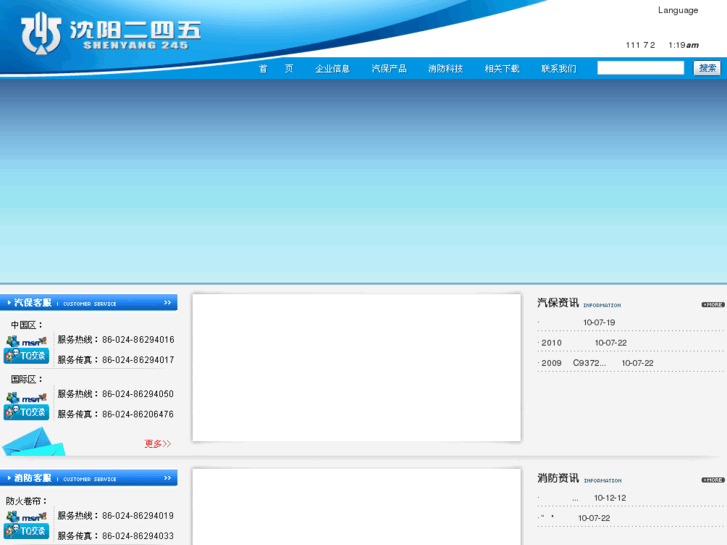
Task: Select fax number 86-024-86206476
Action: [138, 414]
